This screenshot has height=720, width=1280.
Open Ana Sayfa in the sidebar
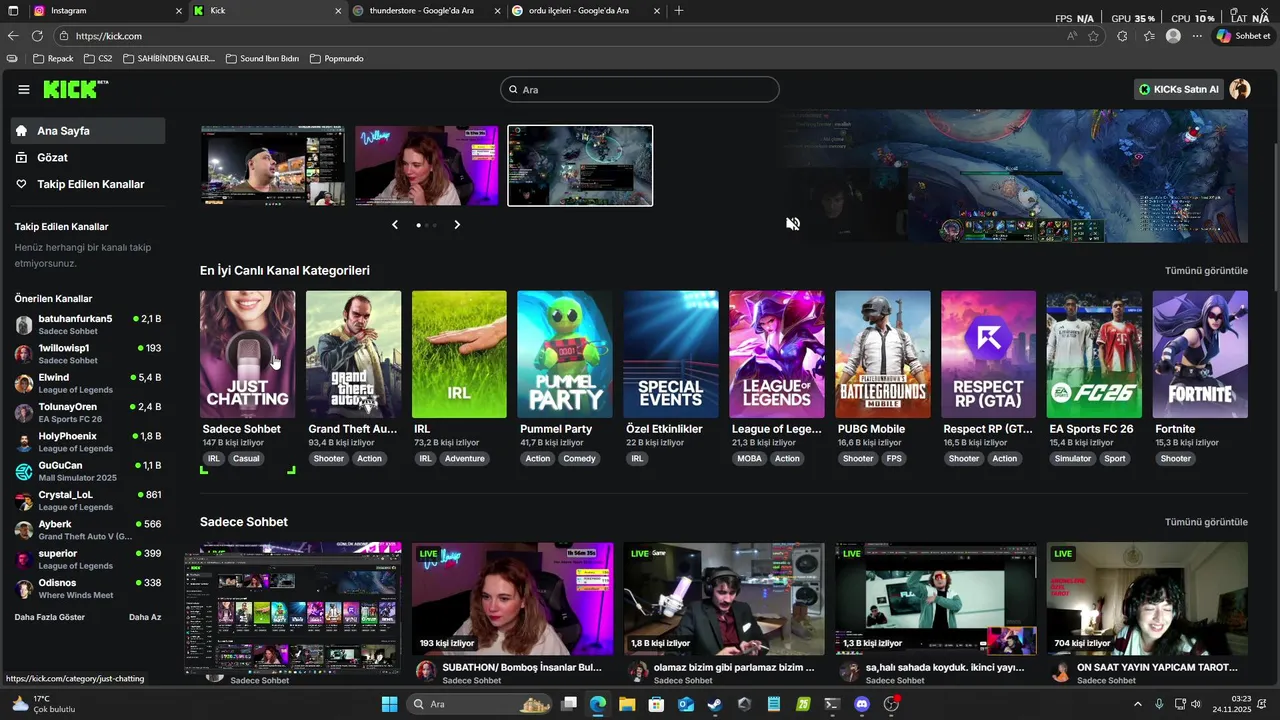point(88,131)
